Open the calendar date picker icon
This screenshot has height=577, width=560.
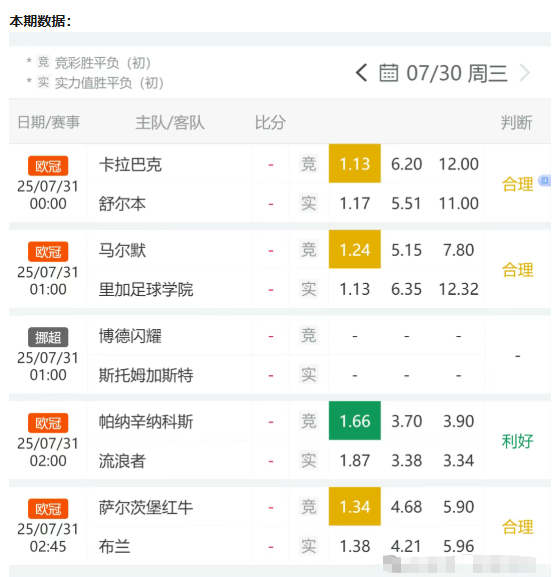tap(389, 72)
